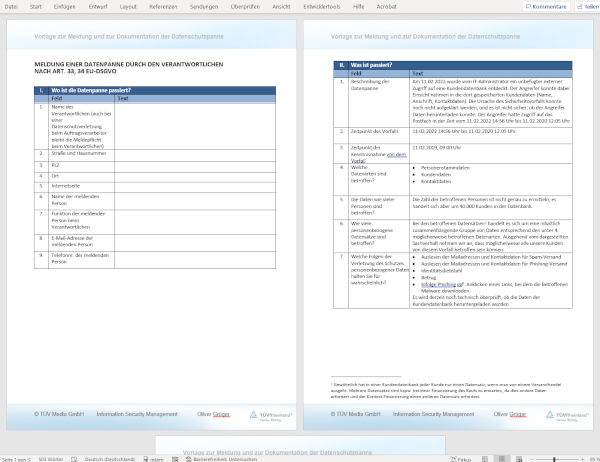Image resolution: width=600 pixels, height=462 pixels.
Task: Click the word count 503 Wörter
Action: click(x=50, y=458)
